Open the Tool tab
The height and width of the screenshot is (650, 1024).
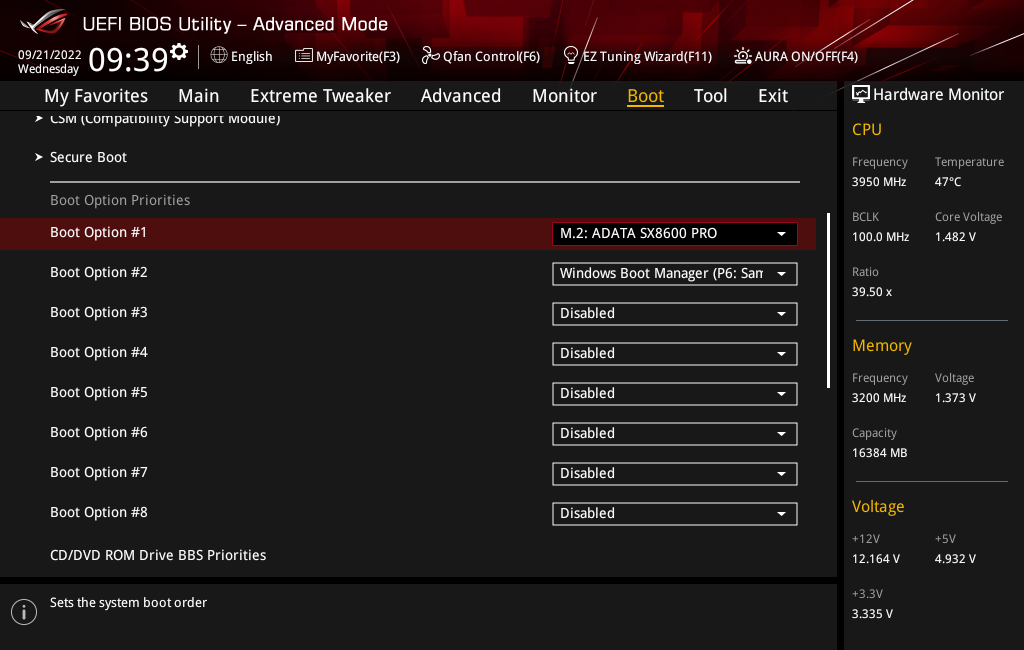click(x=710, y=96)
